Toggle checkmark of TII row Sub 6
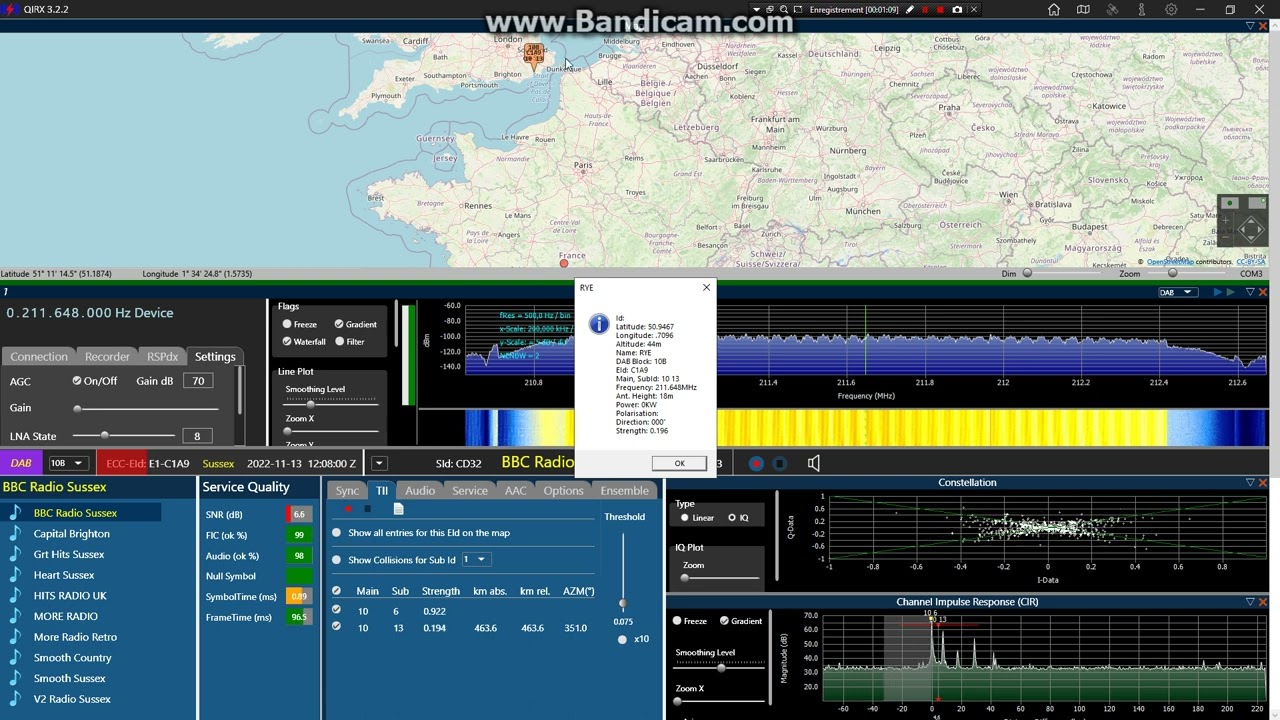The width and height of the screenshot is (1280, 720). tap(336, 610)
